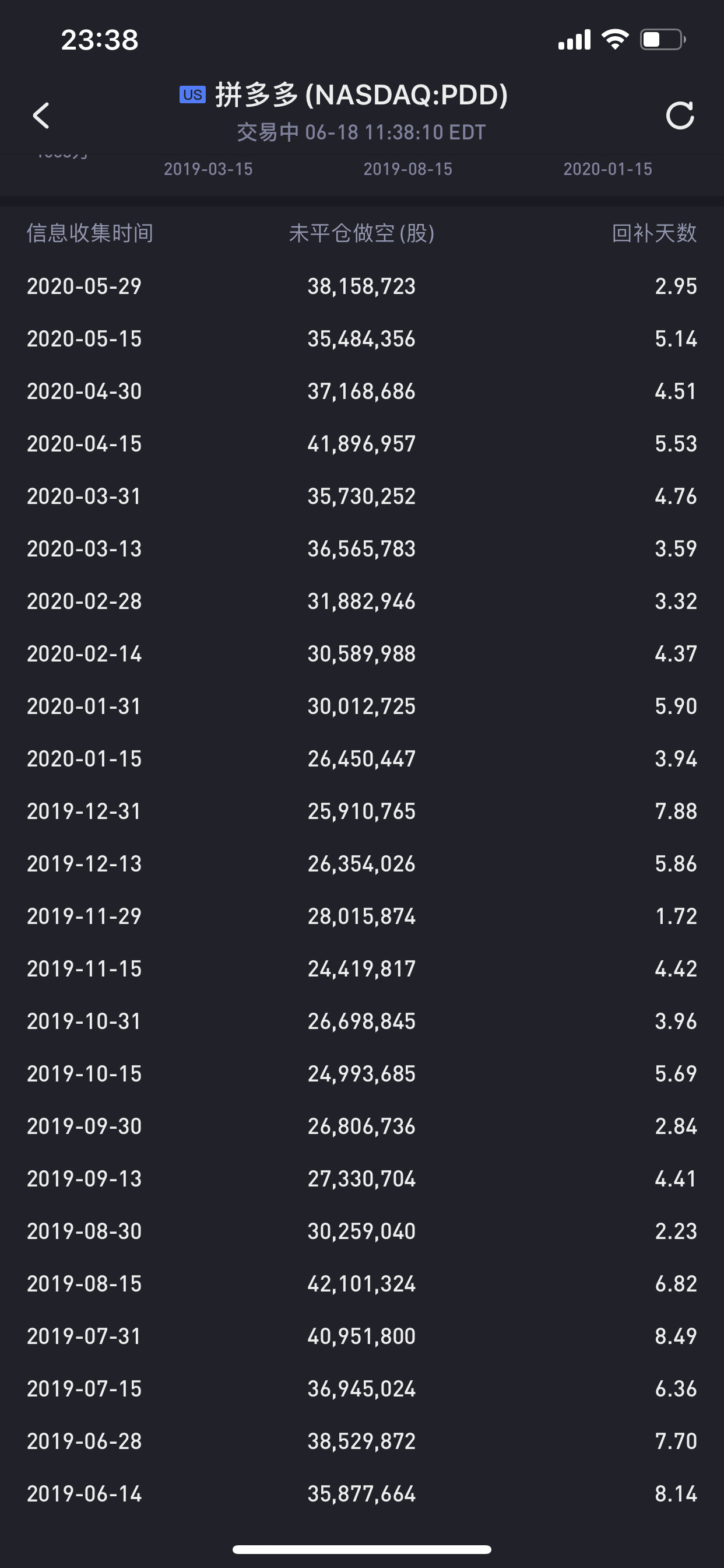Select the row with 41,896,957 shares
724x1568 pixels.
pos(361,444)
